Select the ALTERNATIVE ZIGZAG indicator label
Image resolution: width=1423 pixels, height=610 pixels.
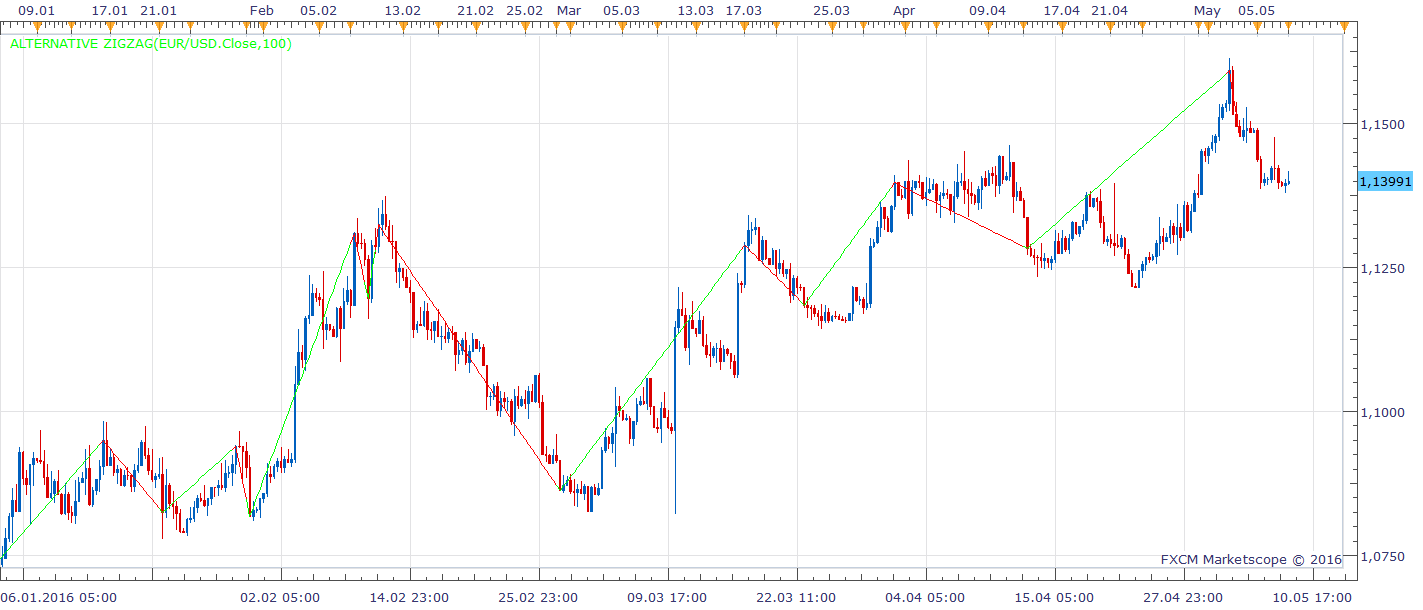click(151, 44)
